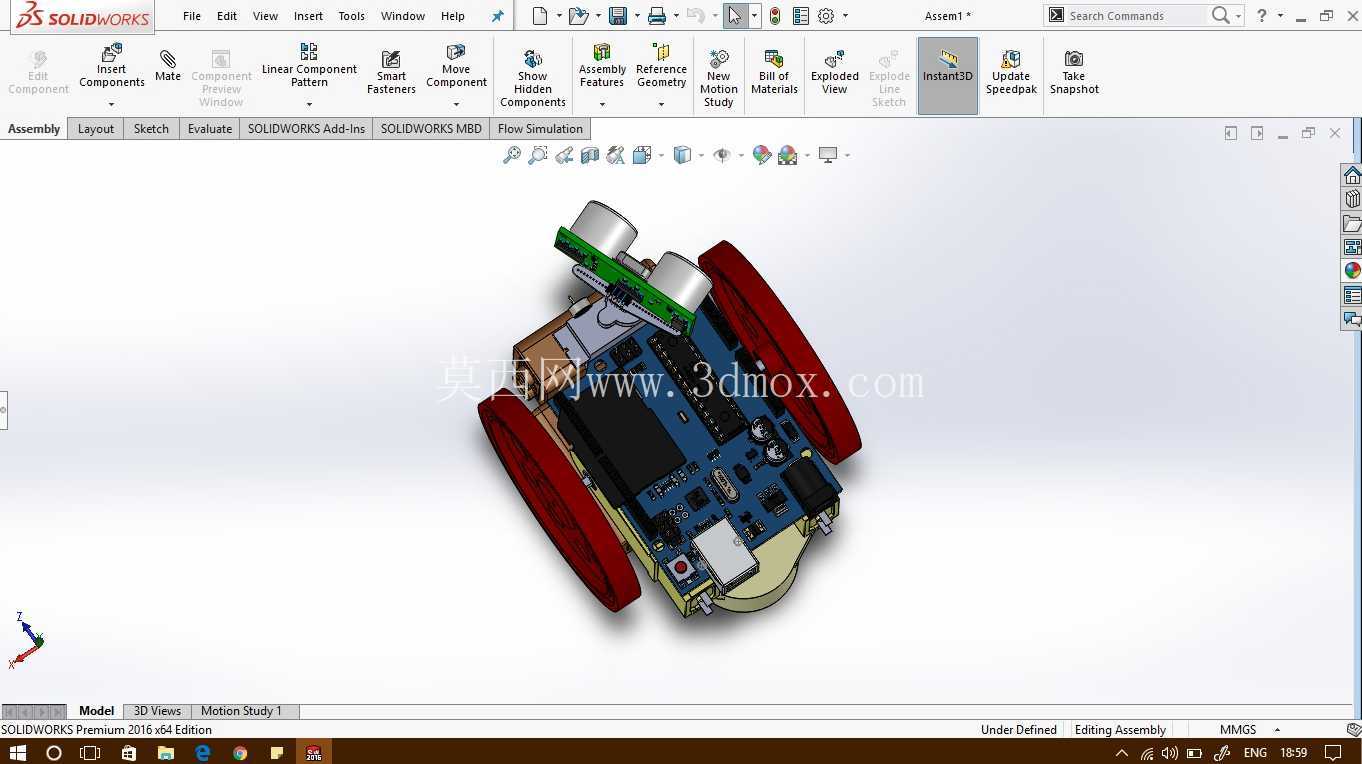Viewport: 1362px width, 764px height.
Task: Toggle the Section View icon
Action: (590, 155)
